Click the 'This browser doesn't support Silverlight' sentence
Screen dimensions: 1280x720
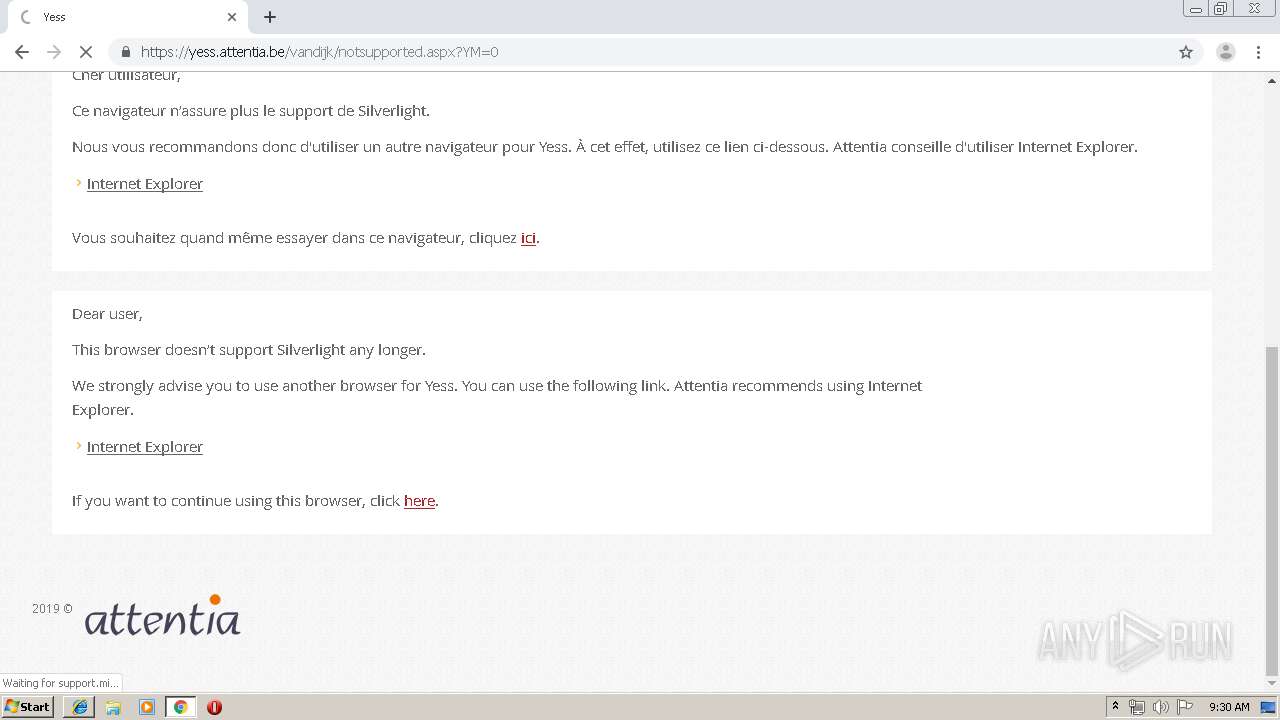pos(249,350)
